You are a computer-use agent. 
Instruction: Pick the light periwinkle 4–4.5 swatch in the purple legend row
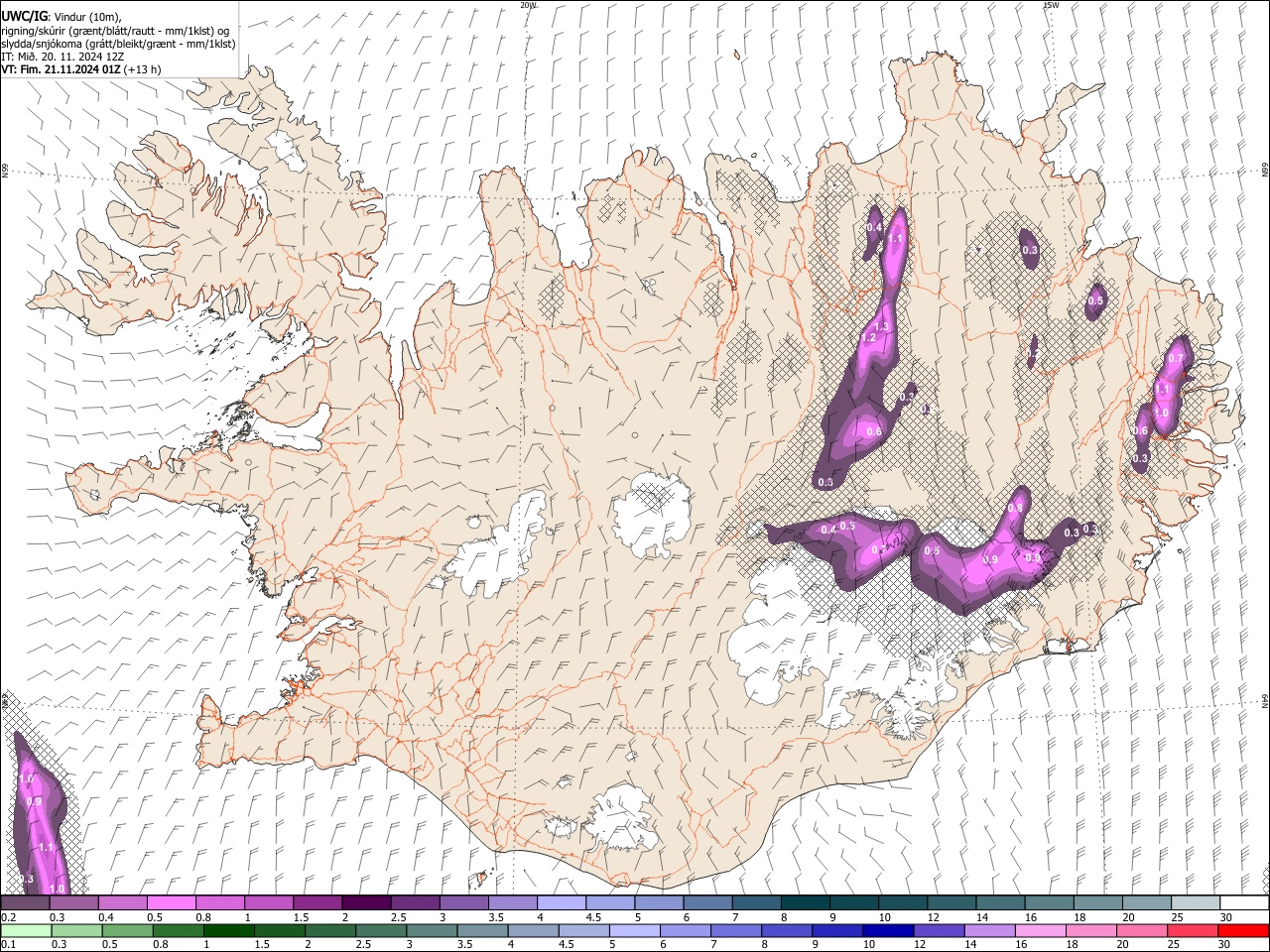[561, 903]
